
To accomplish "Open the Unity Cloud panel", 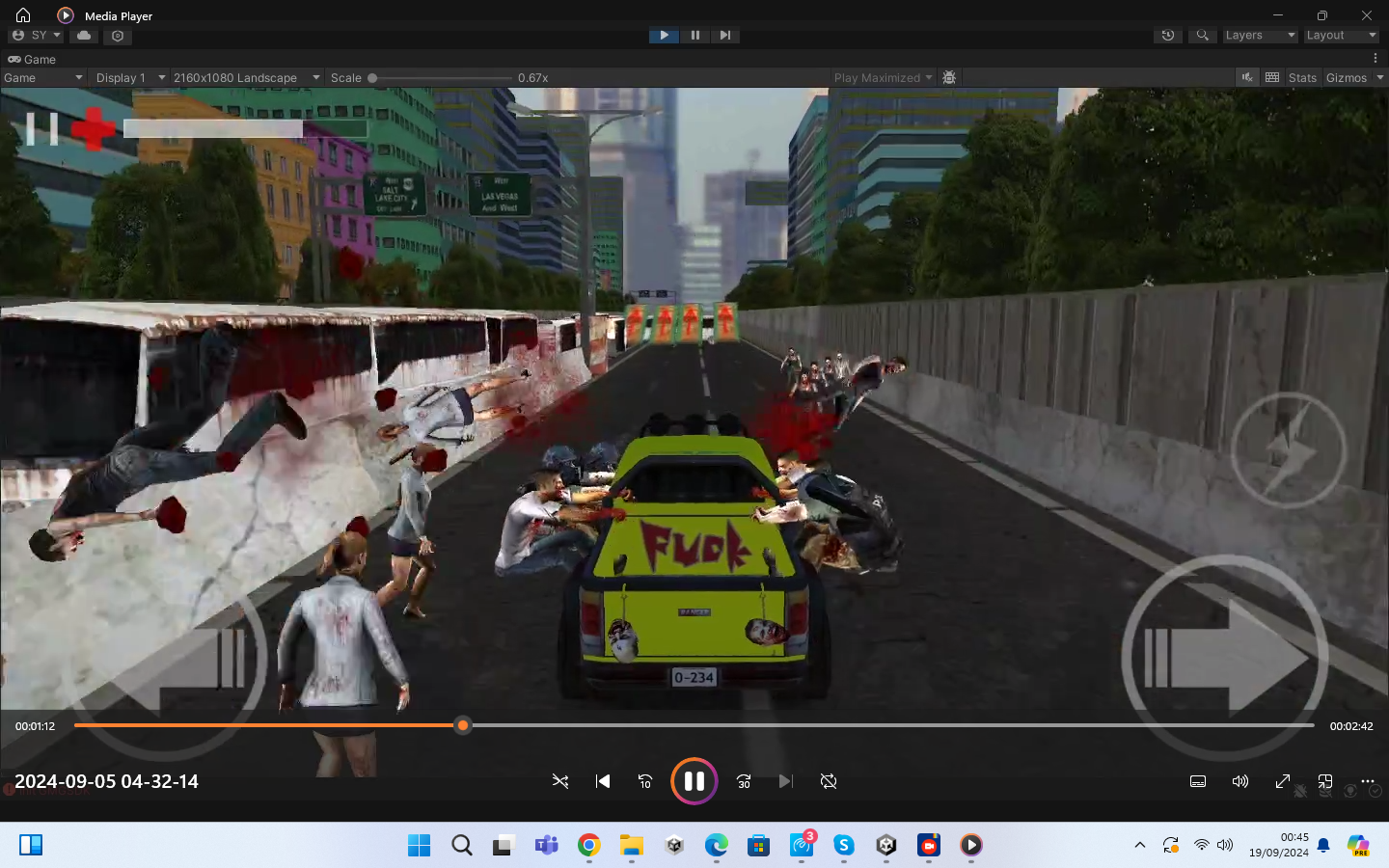I will [83, 36].
